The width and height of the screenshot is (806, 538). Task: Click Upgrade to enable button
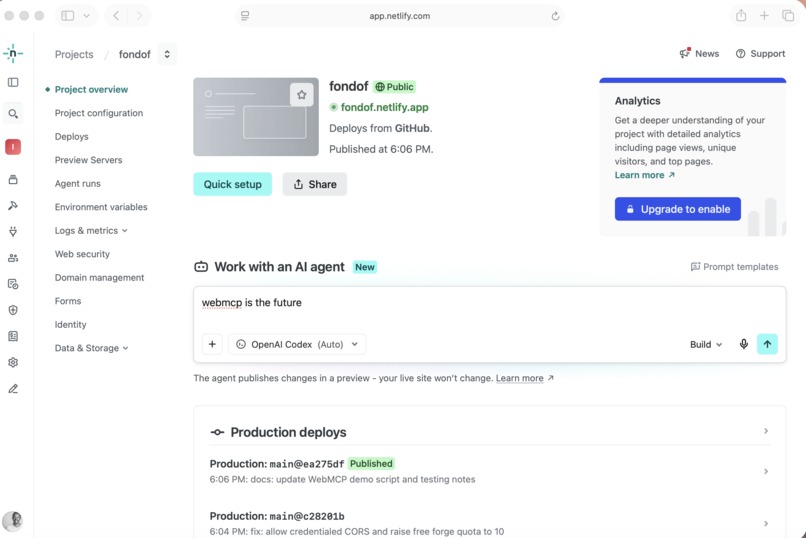pyautogui.click(x=677, y=209)
